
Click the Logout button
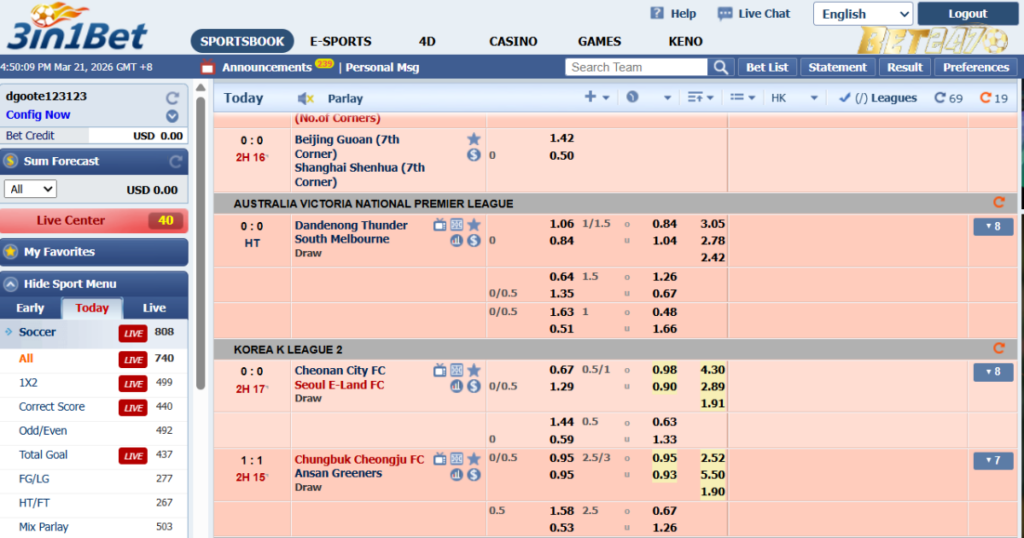click(x=967, y=14)
